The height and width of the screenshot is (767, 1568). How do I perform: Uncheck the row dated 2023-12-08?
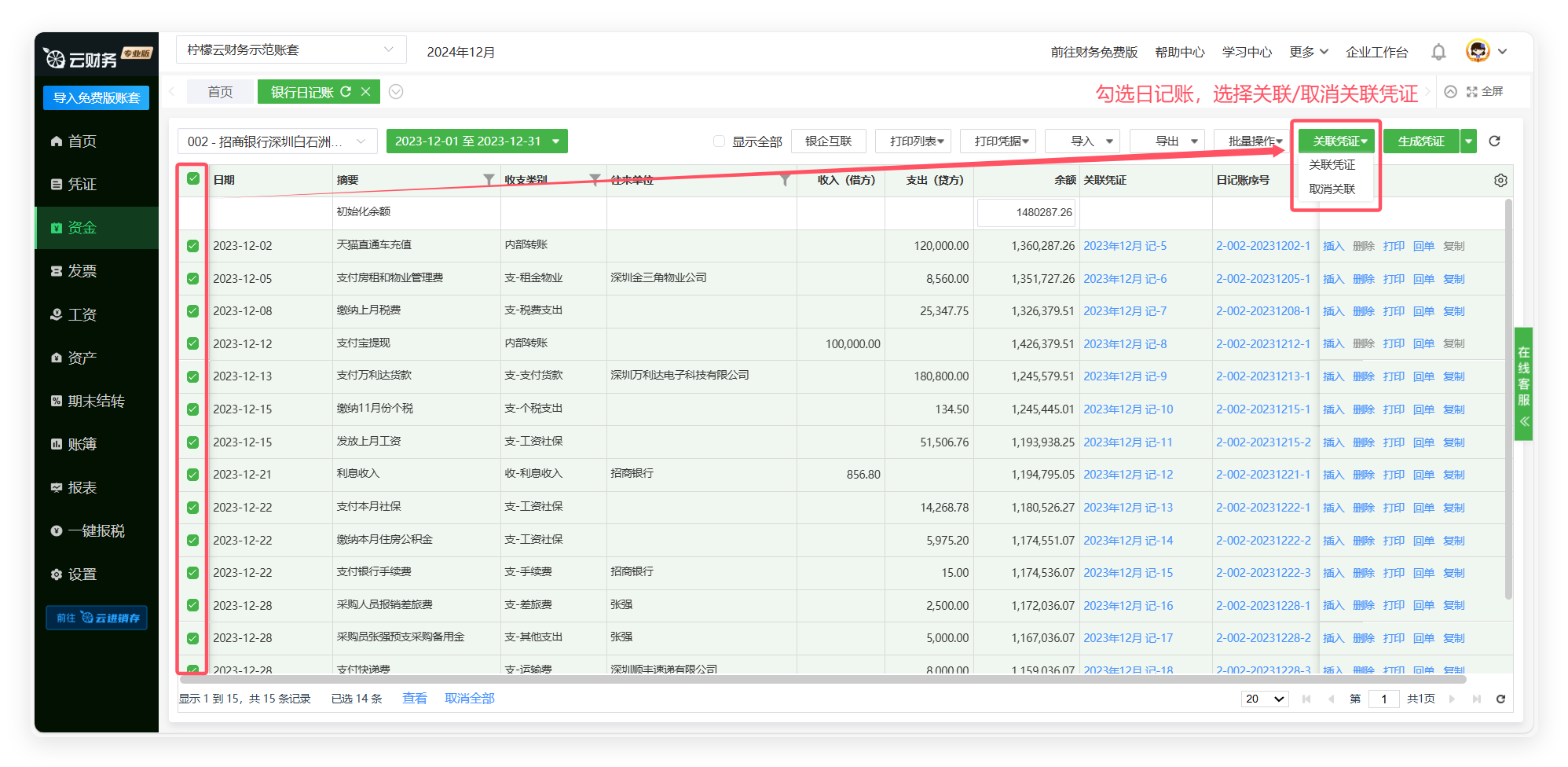193,311
